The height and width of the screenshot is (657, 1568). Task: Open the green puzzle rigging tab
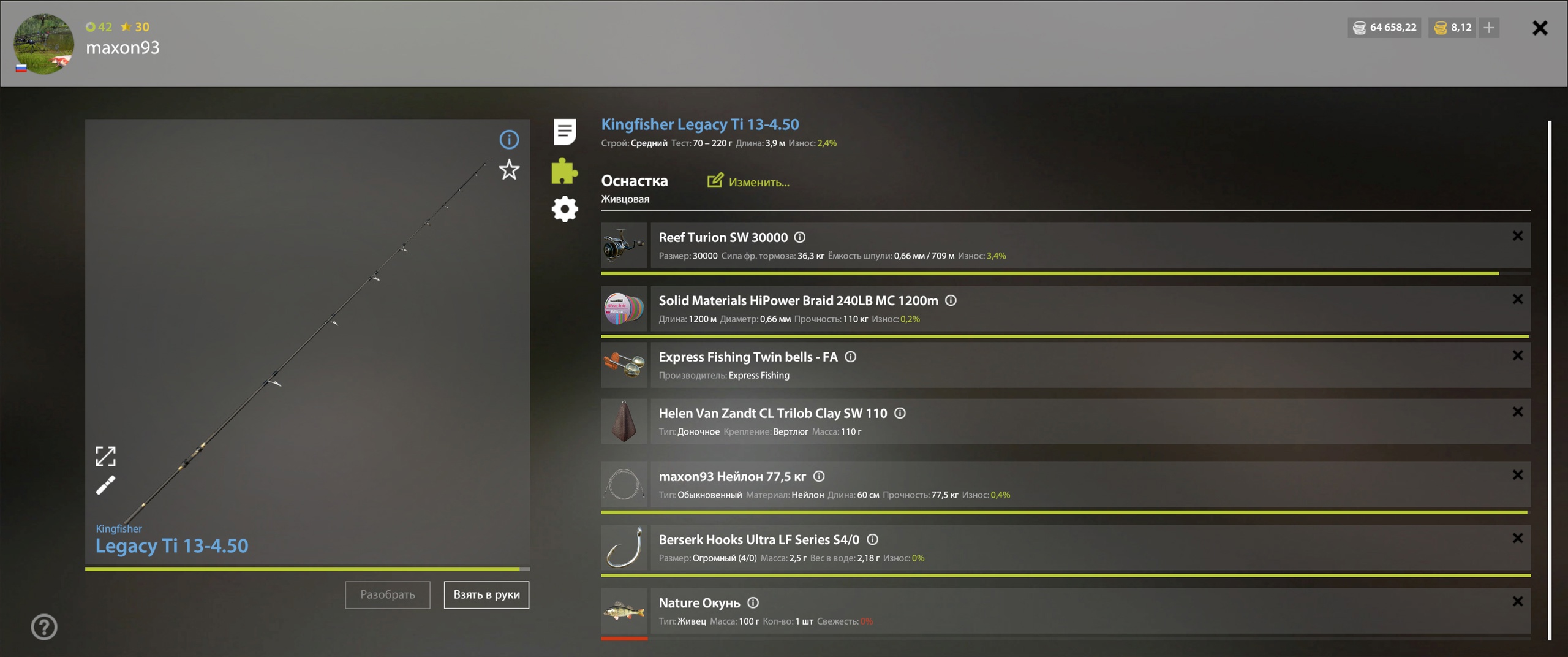tap(564, 171)
